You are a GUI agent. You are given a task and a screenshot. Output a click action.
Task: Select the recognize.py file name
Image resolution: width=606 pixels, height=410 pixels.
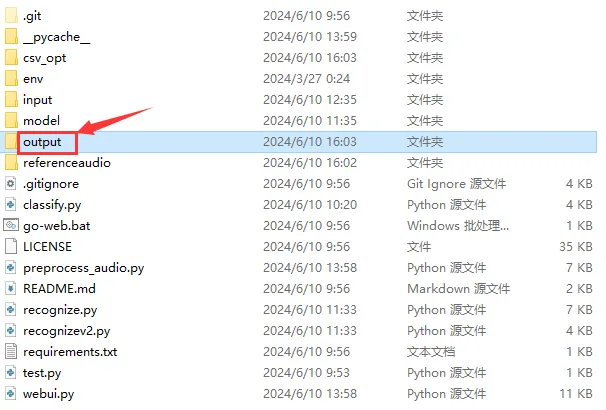coord(60,310)
